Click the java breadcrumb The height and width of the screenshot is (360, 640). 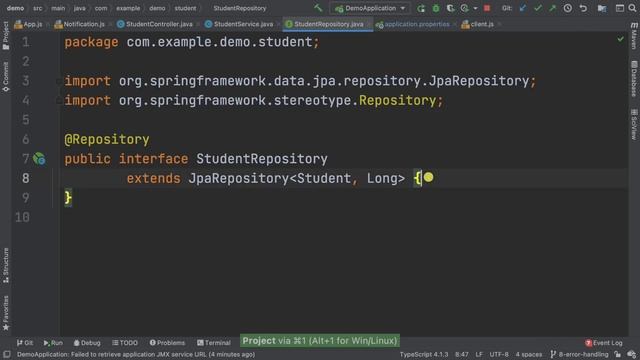point(80,8)
